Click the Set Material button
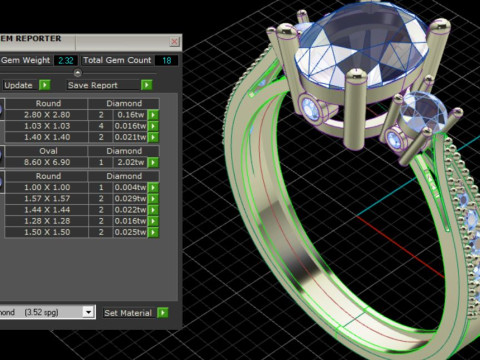Screen dimensions: 480x360 [x=129, y=313]
